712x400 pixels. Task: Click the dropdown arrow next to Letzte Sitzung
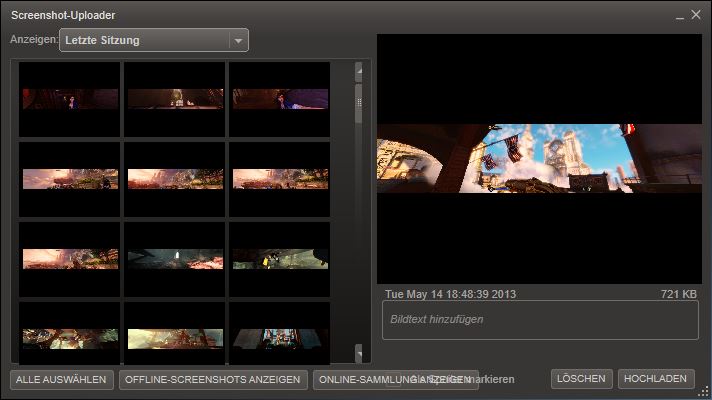click(x=238, y=40)
